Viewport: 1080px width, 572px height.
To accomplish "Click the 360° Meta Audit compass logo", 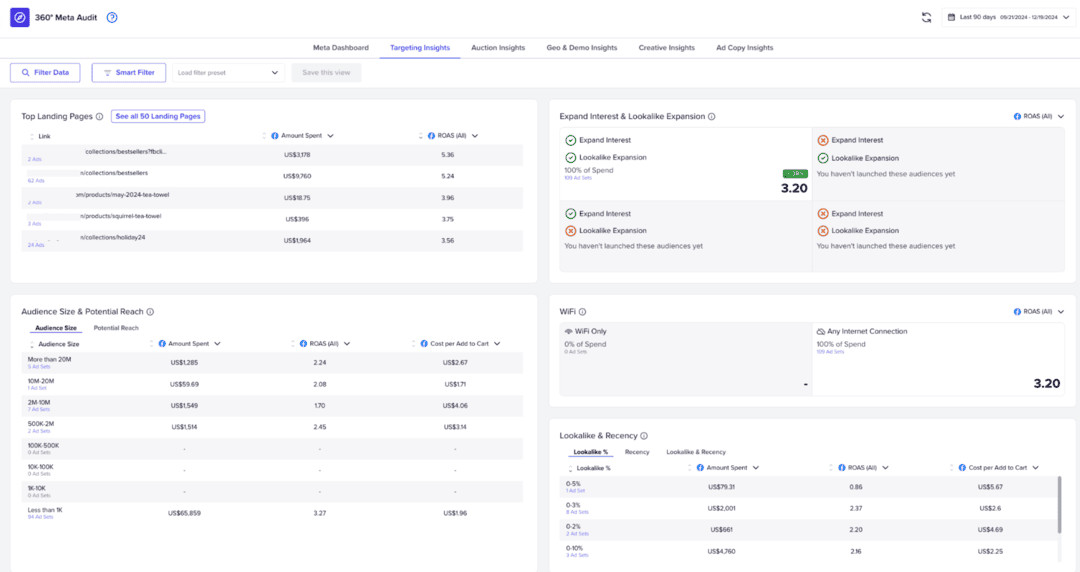I will coord(19,17).
